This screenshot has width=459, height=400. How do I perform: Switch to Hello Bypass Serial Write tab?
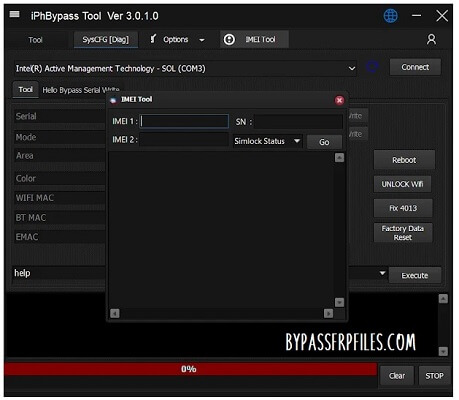tap(81, 90)
